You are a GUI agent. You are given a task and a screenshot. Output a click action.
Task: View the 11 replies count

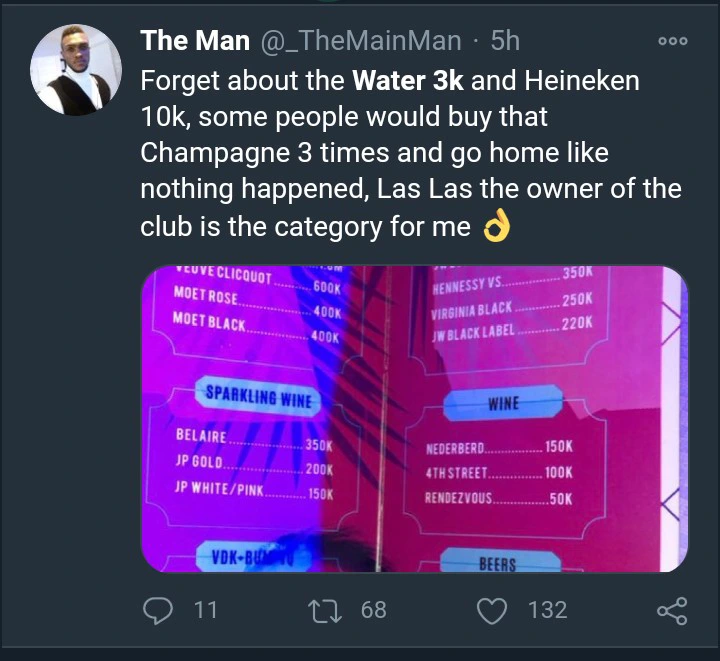(x=205, y=611)
